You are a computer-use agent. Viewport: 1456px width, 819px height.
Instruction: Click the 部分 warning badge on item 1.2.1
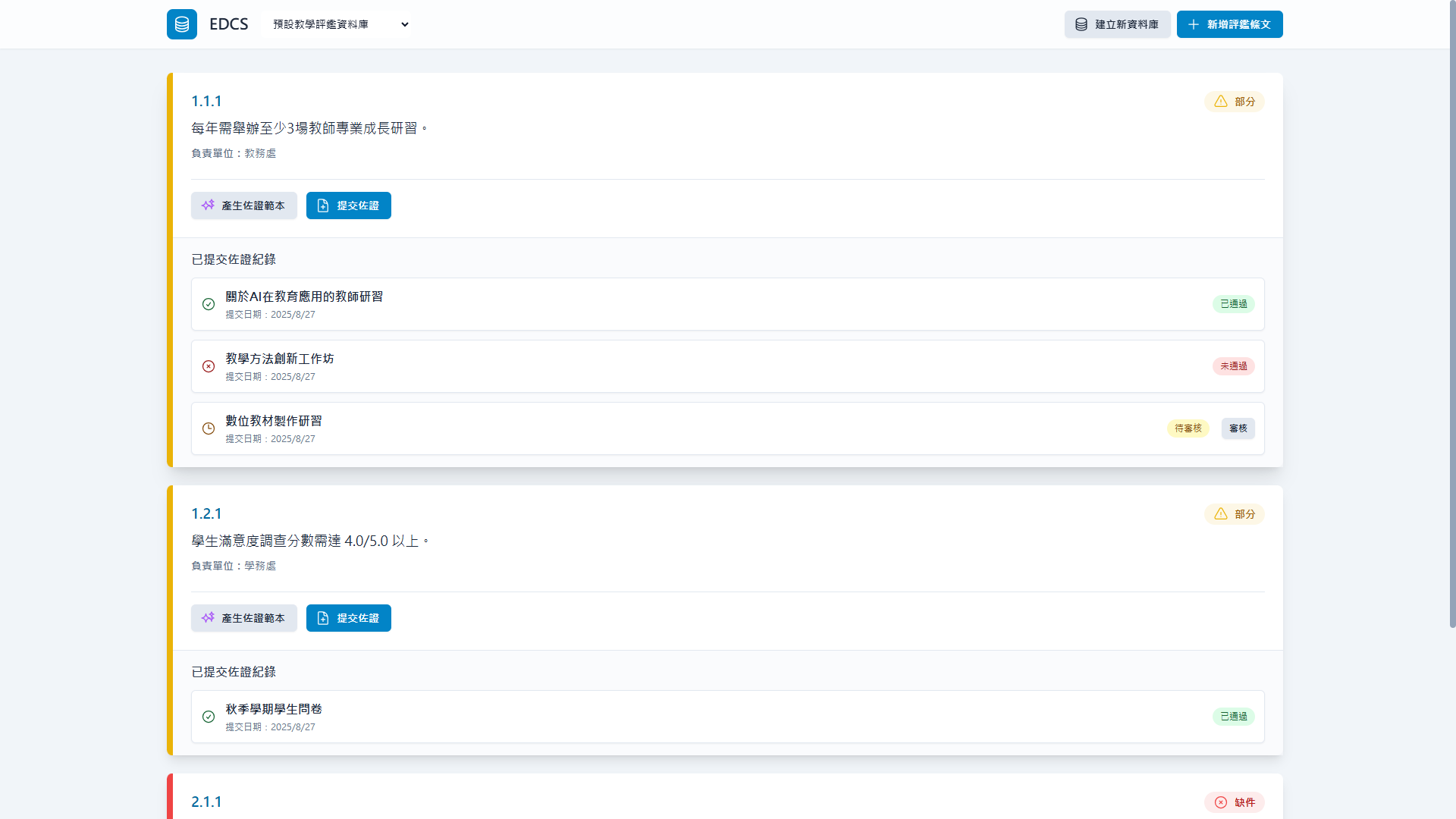tap(1234, 514)
